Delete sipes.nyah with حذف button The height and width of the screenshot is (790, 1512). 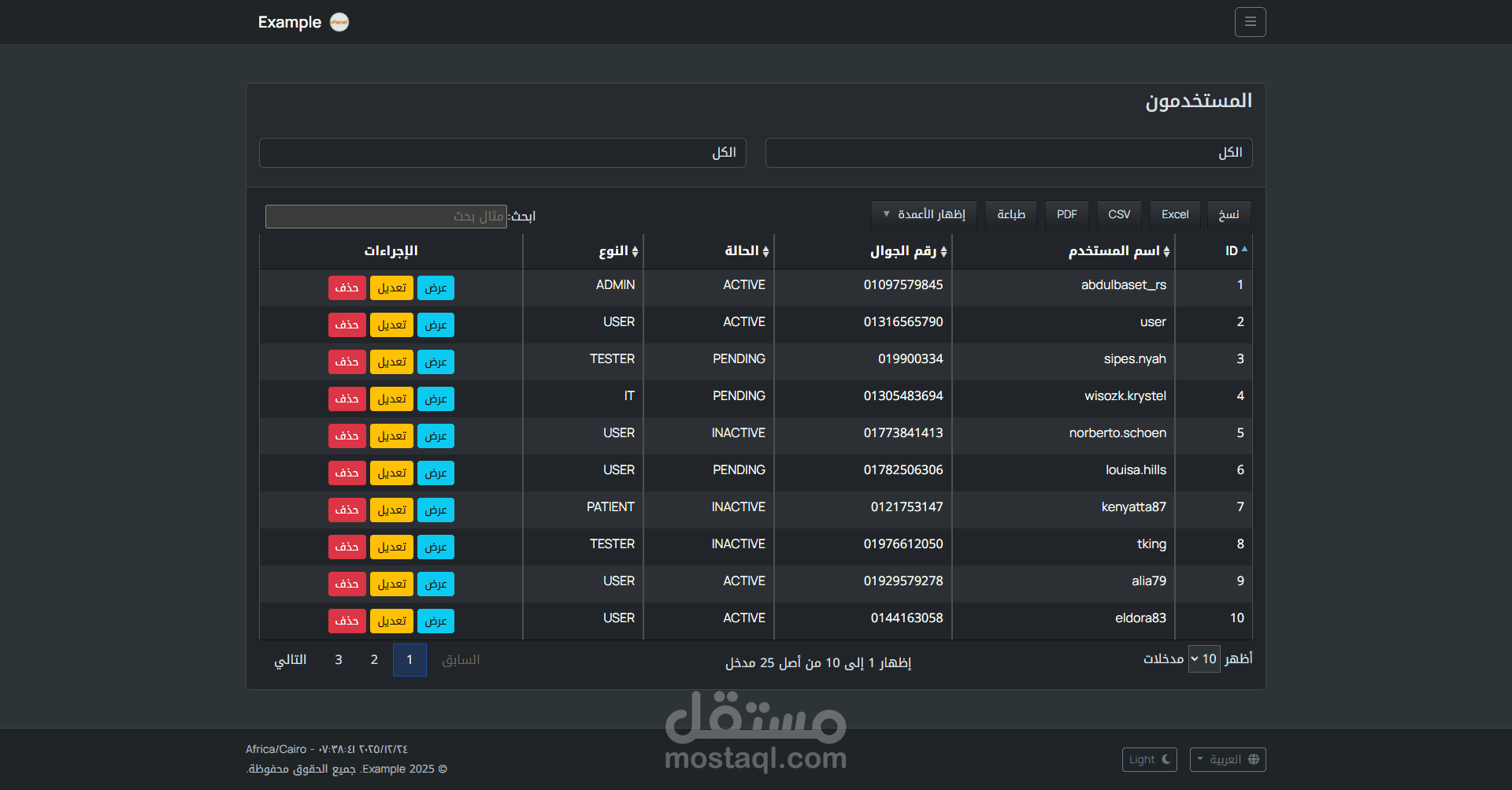tap(346, 362)
